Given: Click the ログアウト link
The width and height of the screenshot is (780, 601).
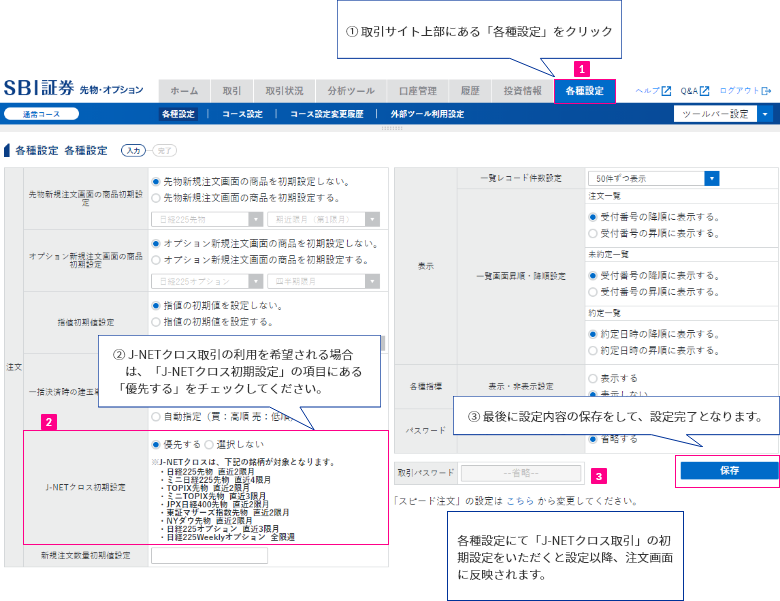Looking at the screenshot, I should [x=745, y=91].
